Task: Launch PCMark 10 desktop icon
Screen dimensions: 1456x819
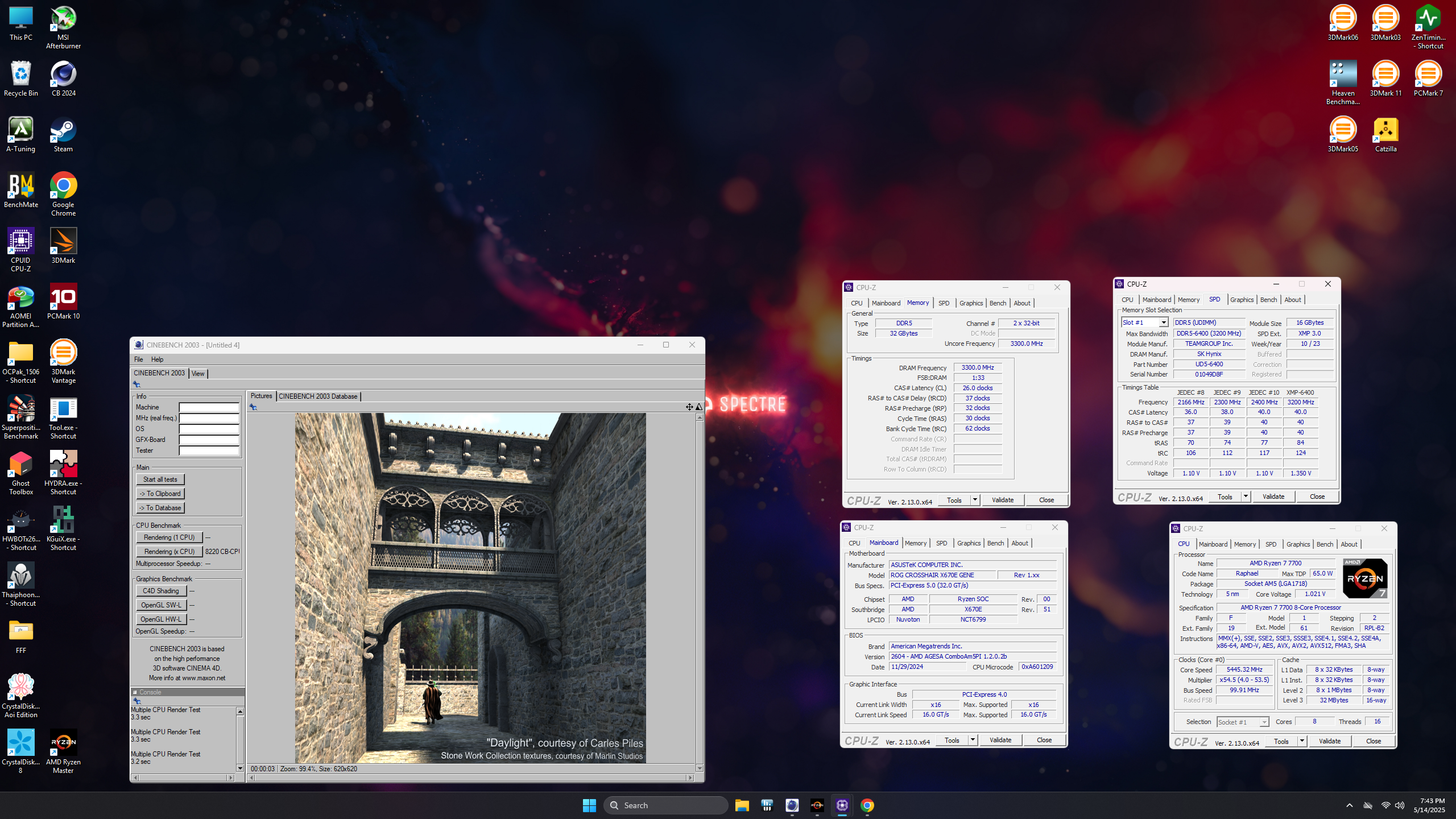Action: pyautogui.click(x=63, y=301)
